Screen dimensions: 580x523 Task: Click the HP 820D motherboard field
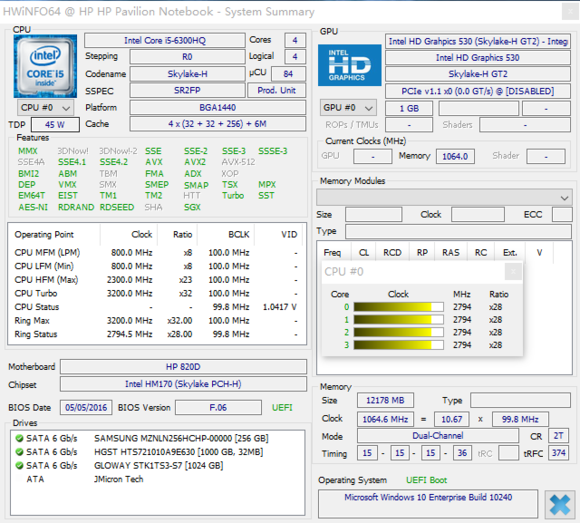[x=183, y=367]
